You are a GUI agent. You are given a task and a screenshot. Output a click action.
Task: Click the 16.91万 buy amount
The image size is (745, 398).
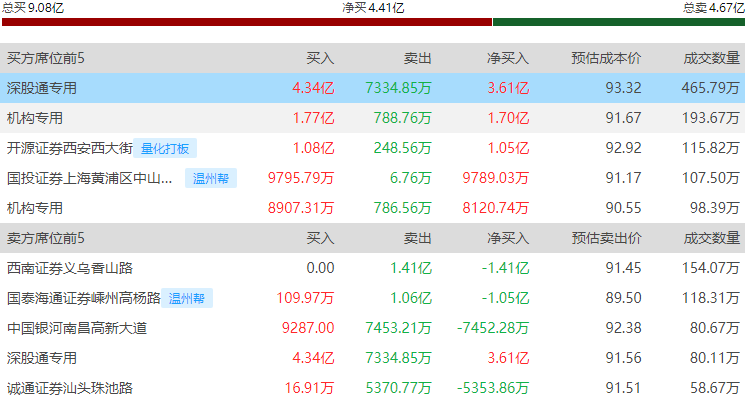coord(309,388)
